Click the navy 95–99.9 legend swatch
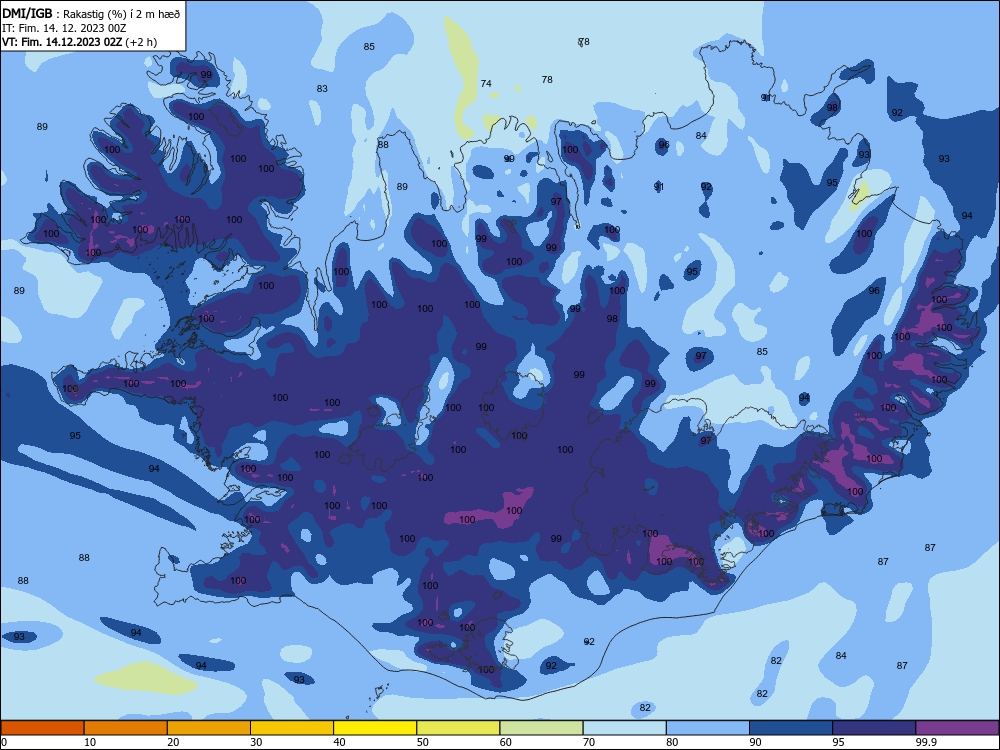Image resolution: width=1000 pixels, height=750 pixels. 874,728
